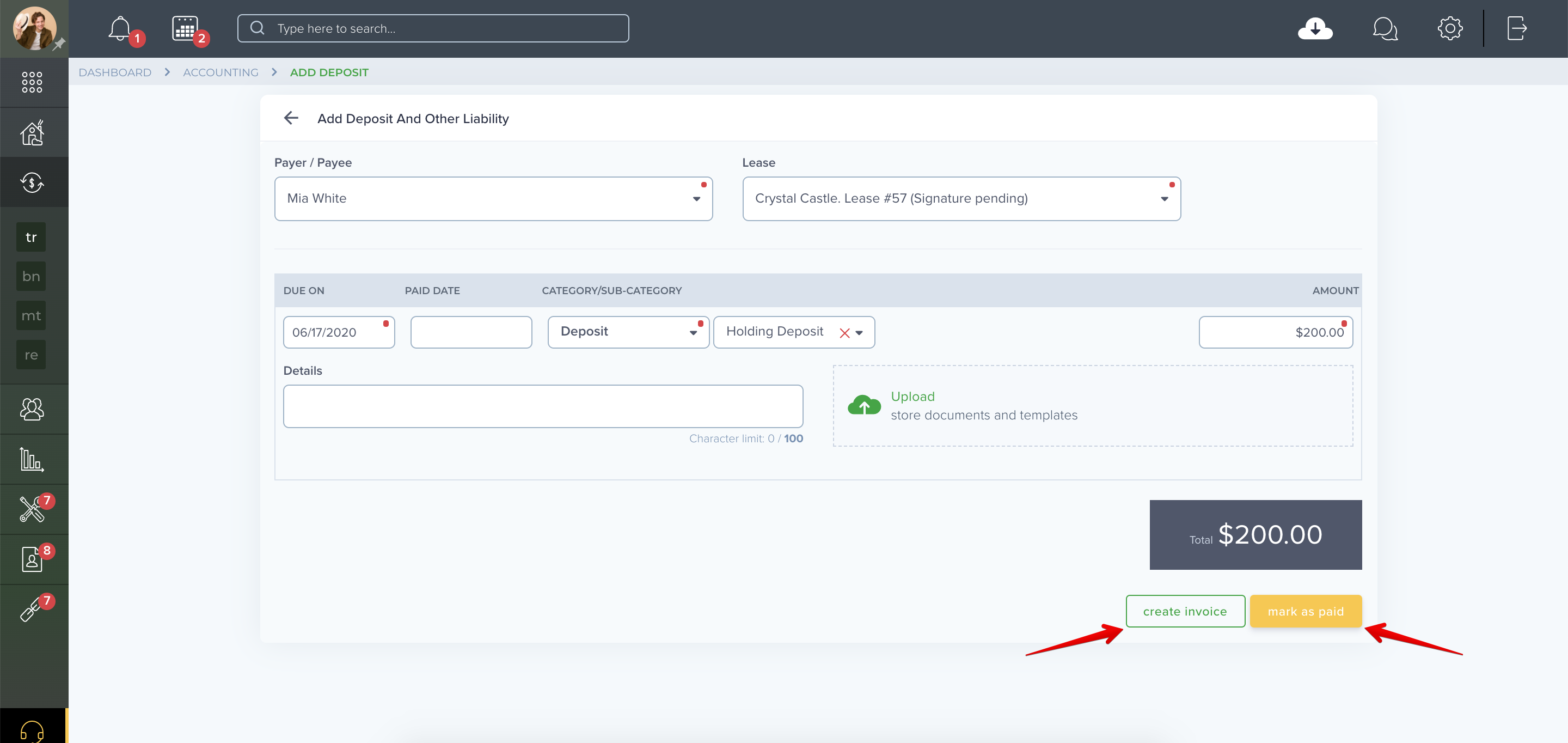This screenshot has height=743, width=1568.
Task: Focus the 'Type here to search' field
Action: [433, 29]
